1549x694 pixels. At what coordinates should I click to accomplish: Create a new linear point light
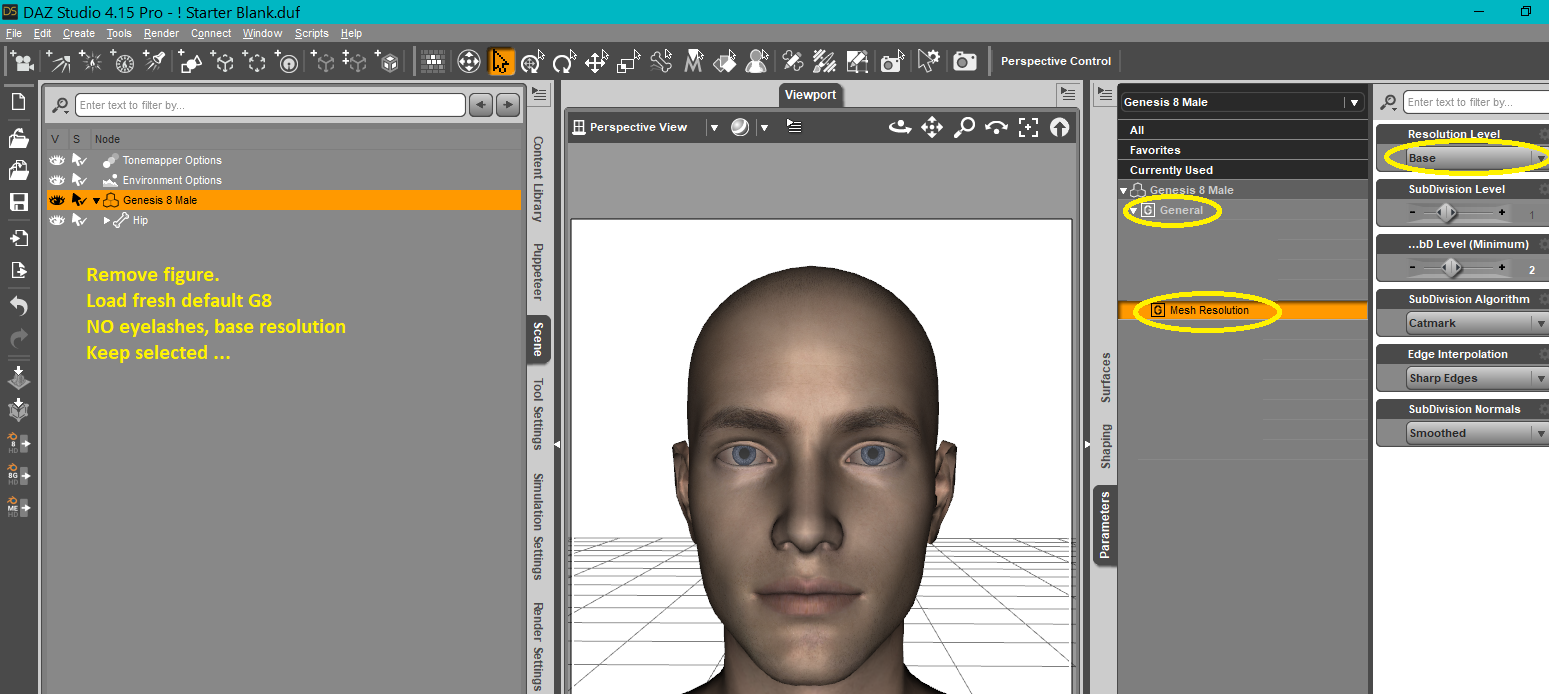124,62
